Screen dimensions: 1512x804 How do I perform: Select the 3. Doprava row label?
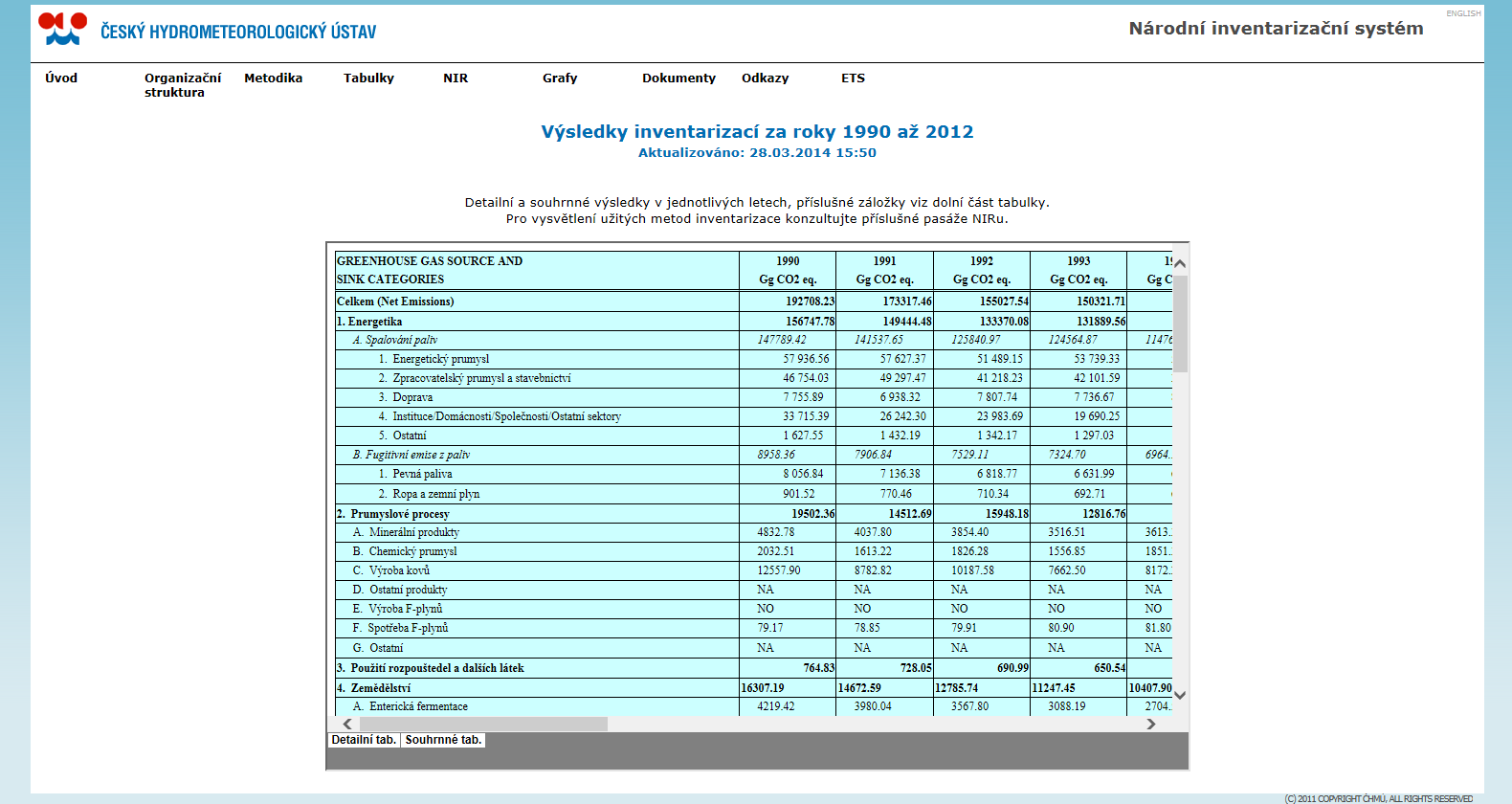pos(406,397)
